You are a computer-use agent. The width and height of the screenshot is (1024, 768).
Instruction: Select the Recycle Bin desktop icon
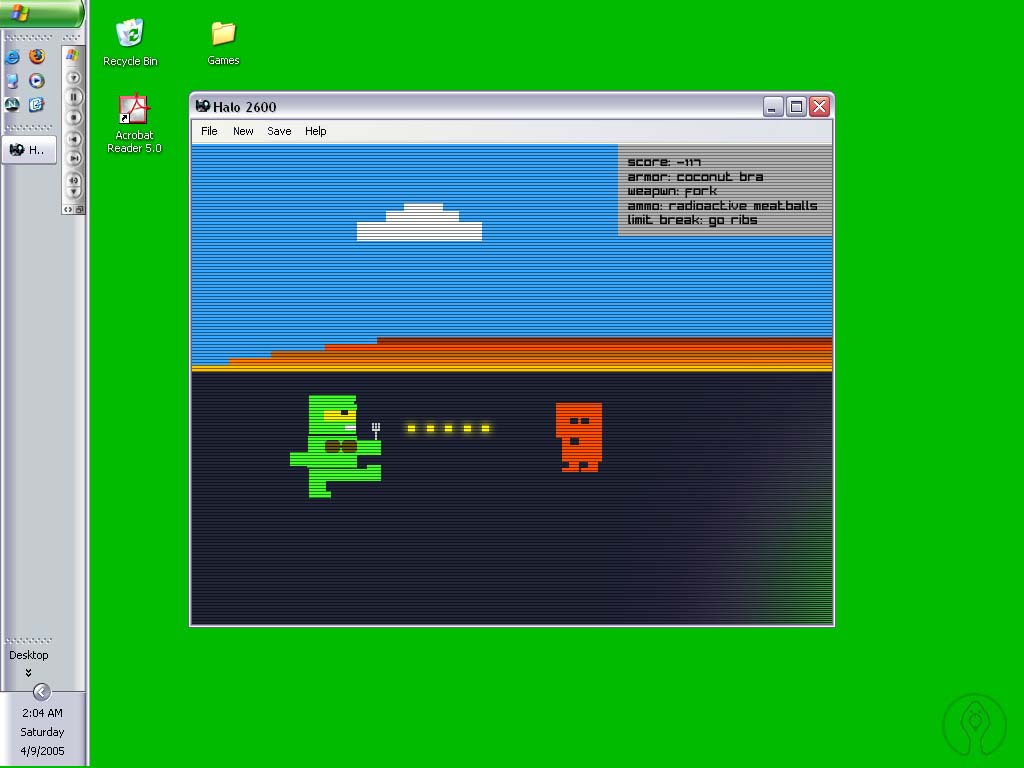click(x=130, y=43)
